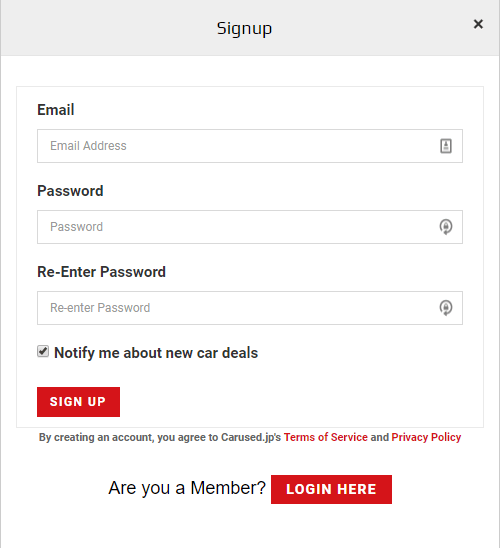Click the bold 'Password' field label

(70, 191)
